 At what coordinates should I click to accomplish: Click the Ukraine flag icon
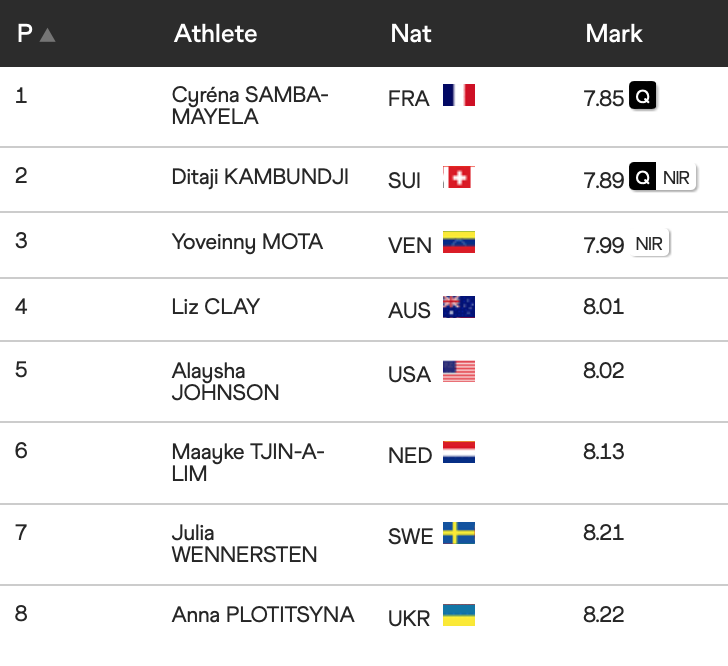coord(458,615)
